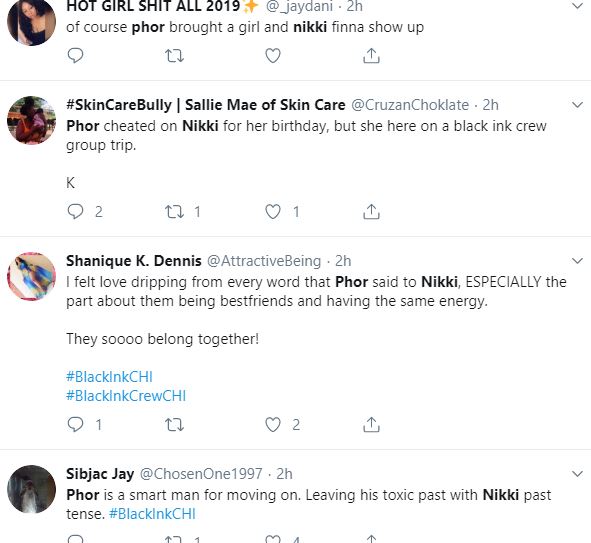The width and height of the screenshot is (591, 543).
Task: Expand options for @AttractiveBeing's tweet
Action: coord(577,261)
